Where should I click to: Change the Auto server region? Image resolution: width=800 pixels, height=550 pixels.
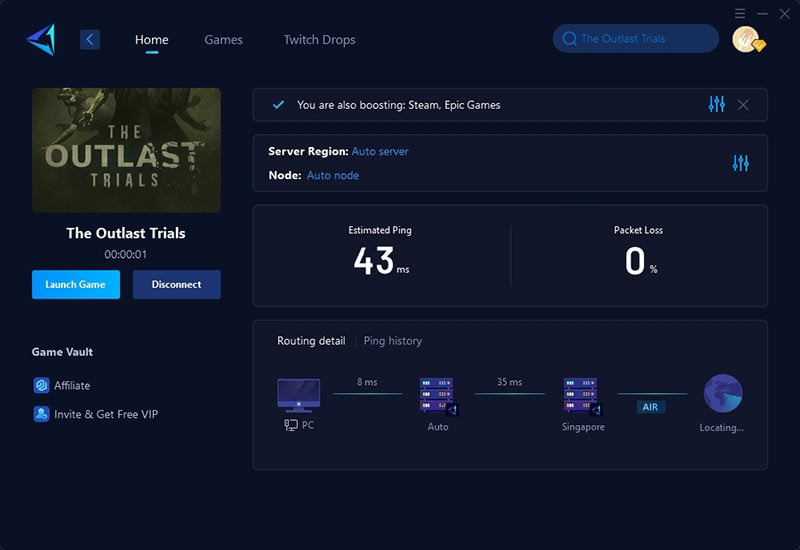(x=380, y=152)
